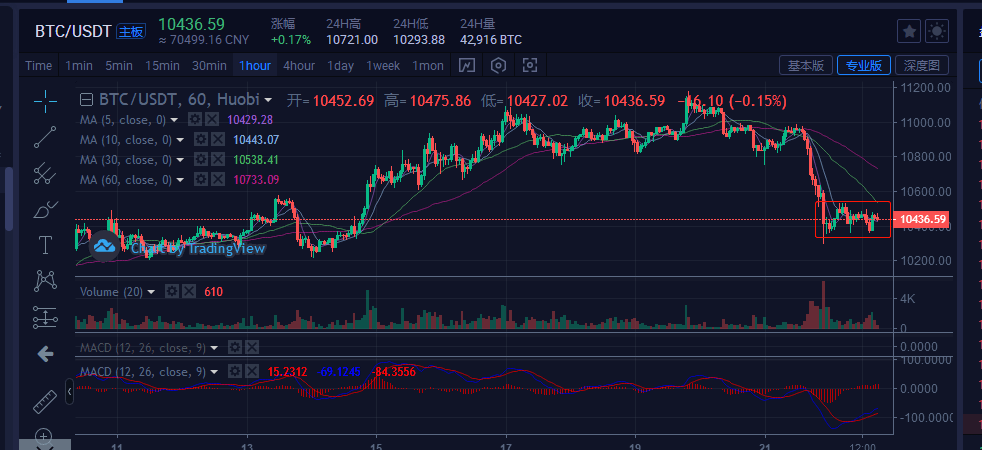982x450 pixels.
Task: Pick the ruler measure tool
Action: coord(45,402)
